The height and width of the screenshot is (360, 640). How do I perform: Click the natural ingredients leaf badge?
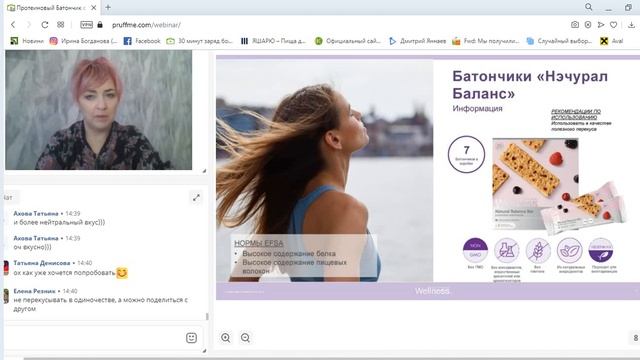pyautogui.click(x=569, y=250)
